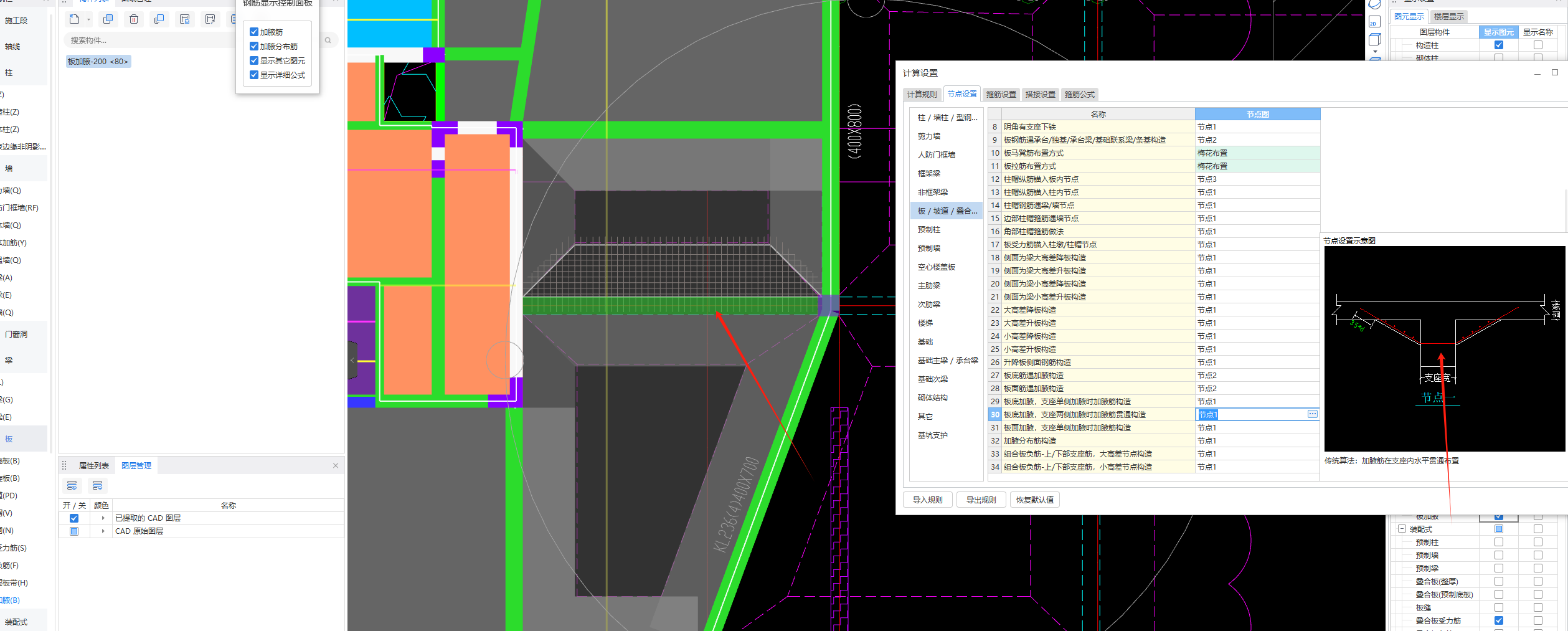The image size is (1568, 631).
Task: Select 基础主梁 / 承台梁 category
Action: pyautogui.click(x=948, y=360)
